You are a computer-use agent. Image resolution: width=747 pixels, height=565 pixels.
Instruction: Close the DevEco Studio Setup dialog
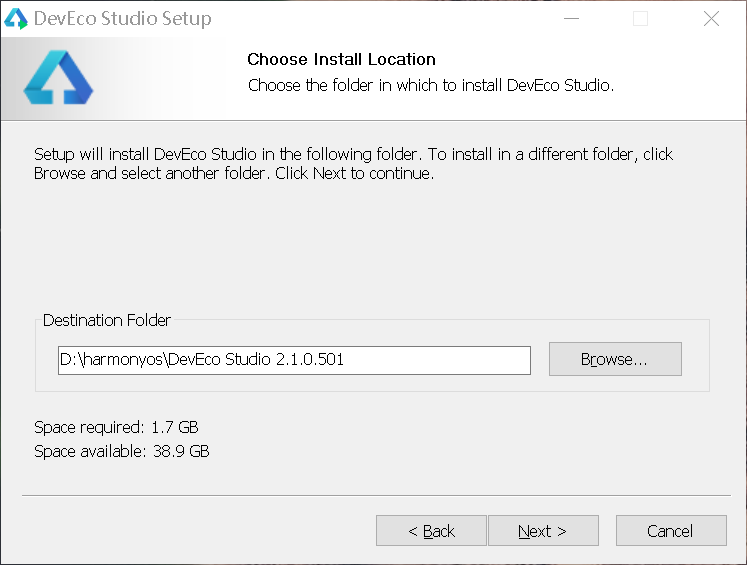(711, 19)
